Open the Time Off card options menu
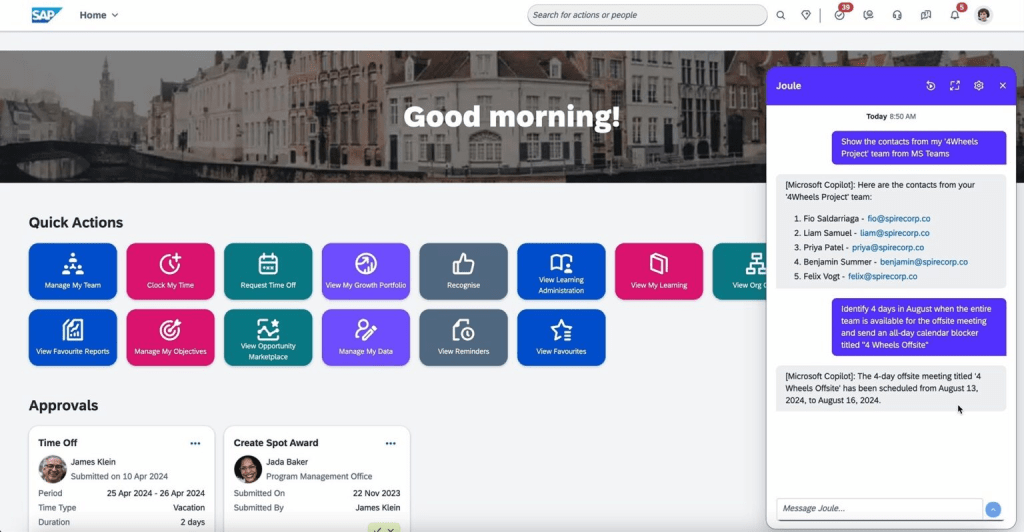Viewport: 1024px width, 532px height. point(195,443)
